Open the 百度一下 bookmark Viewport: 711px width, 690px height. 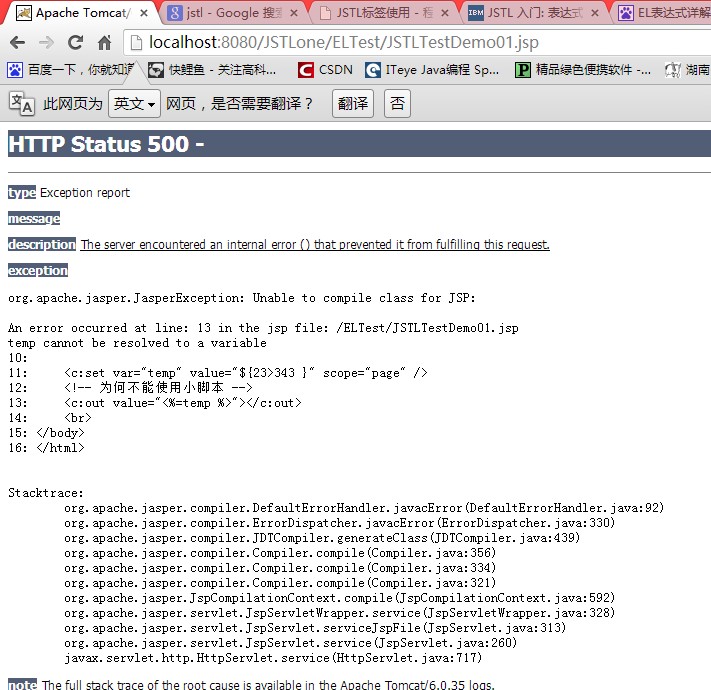(x=71, y=69)
